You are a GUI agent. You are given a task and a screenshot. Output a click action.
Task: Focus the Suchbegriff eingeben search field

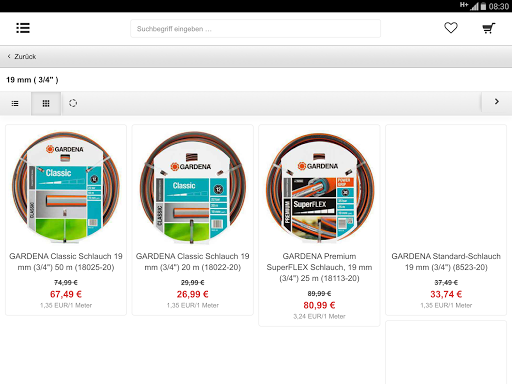pos(255,29)
